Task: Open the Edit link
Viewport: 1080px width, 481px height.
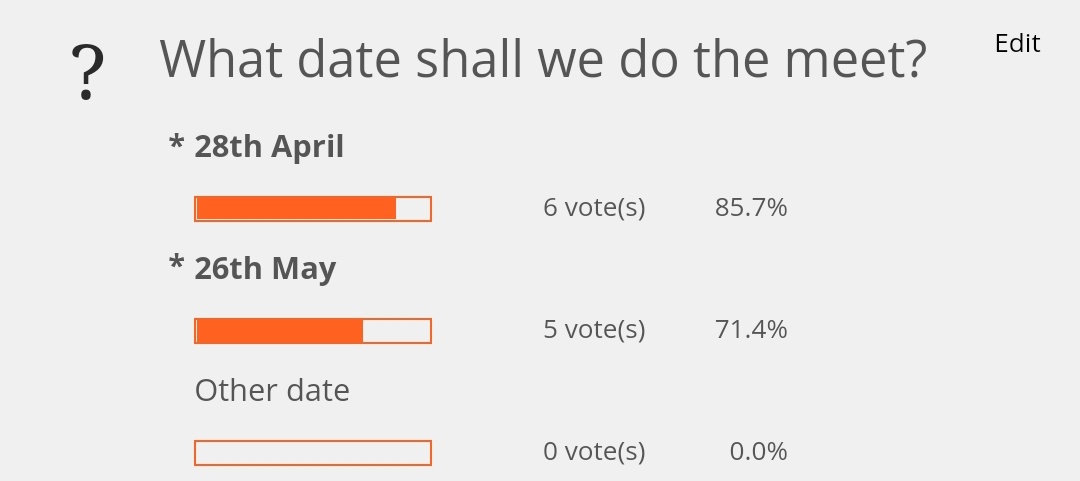Action: point(1017,43)
